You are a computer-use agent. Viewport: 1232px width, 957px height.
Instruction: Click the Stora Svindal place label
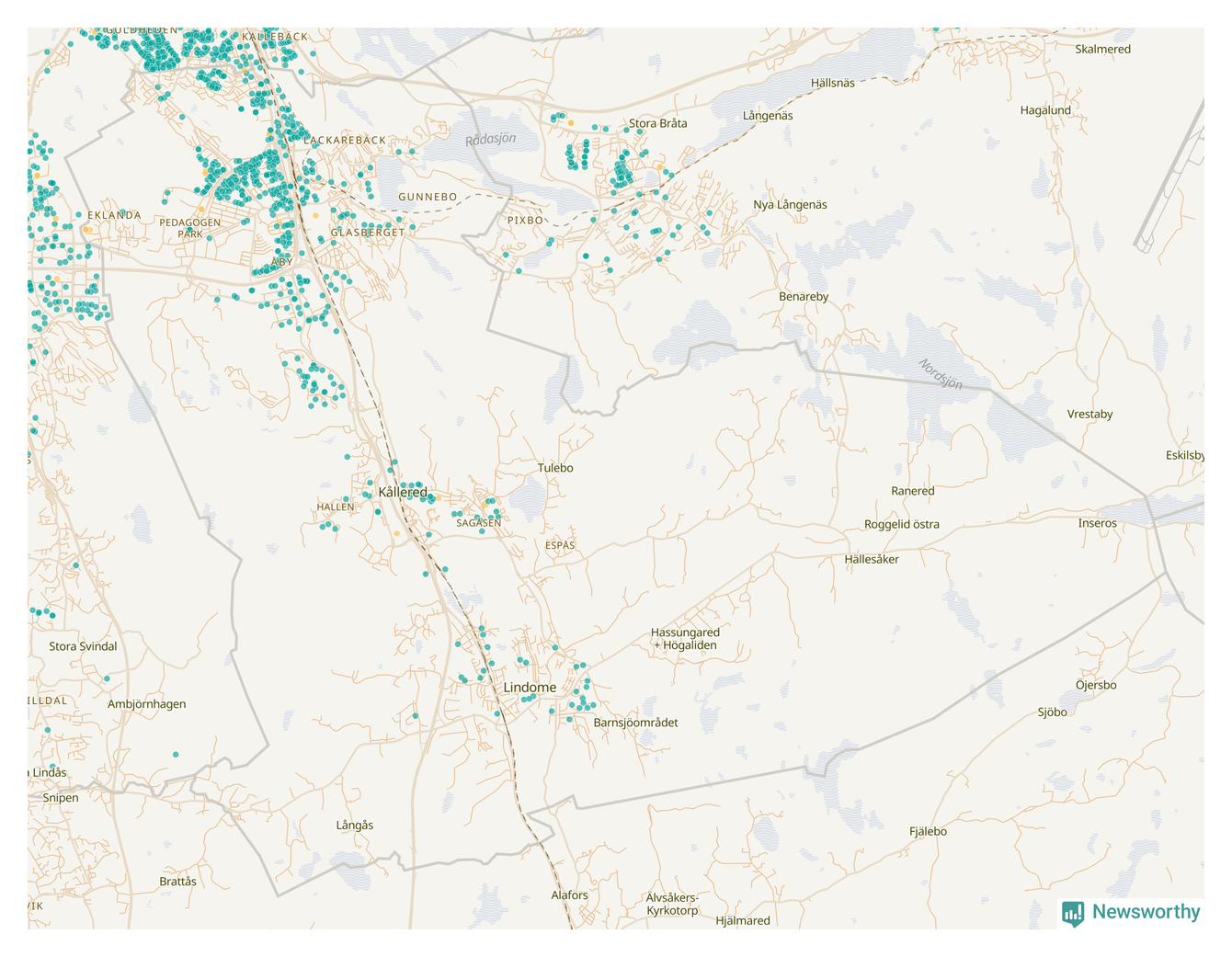83,646
